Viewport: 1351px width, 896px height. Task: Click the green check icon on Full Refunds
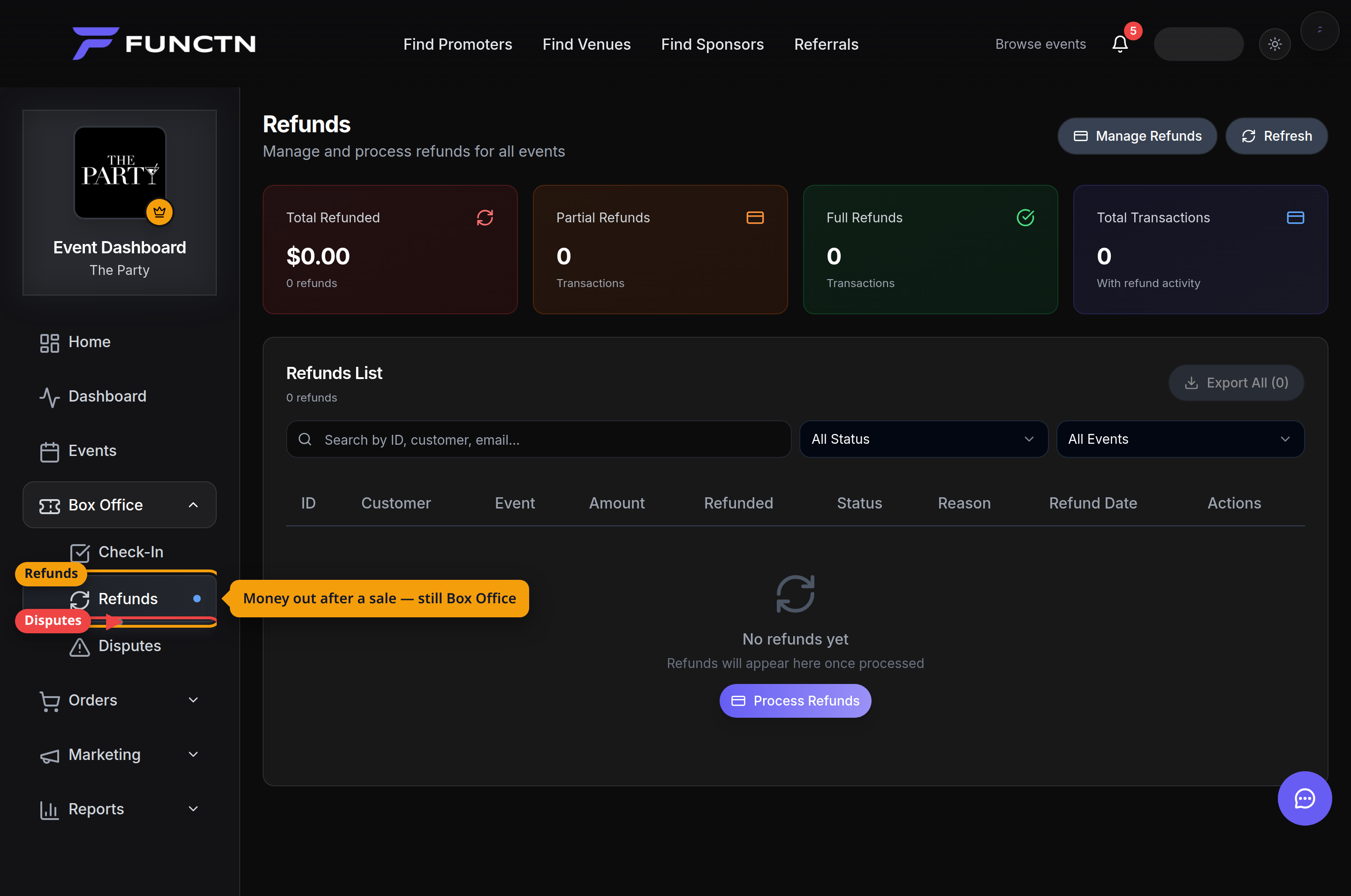1025,218
